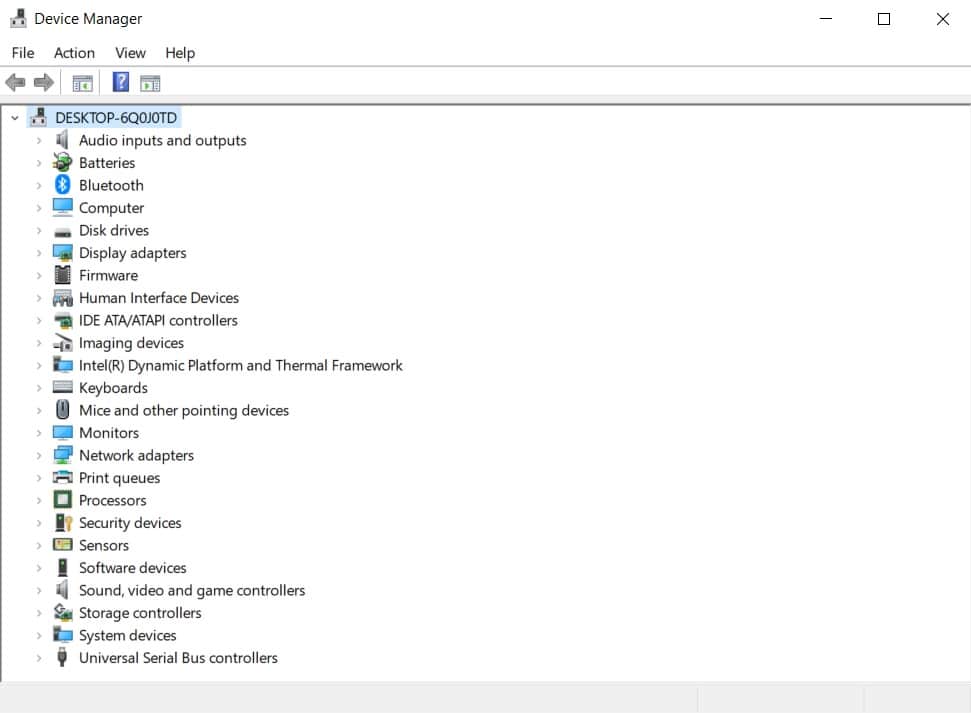Expand the Audio inputs and outputs category
This screenshot has width=971, height=713.
coord(40,140)
